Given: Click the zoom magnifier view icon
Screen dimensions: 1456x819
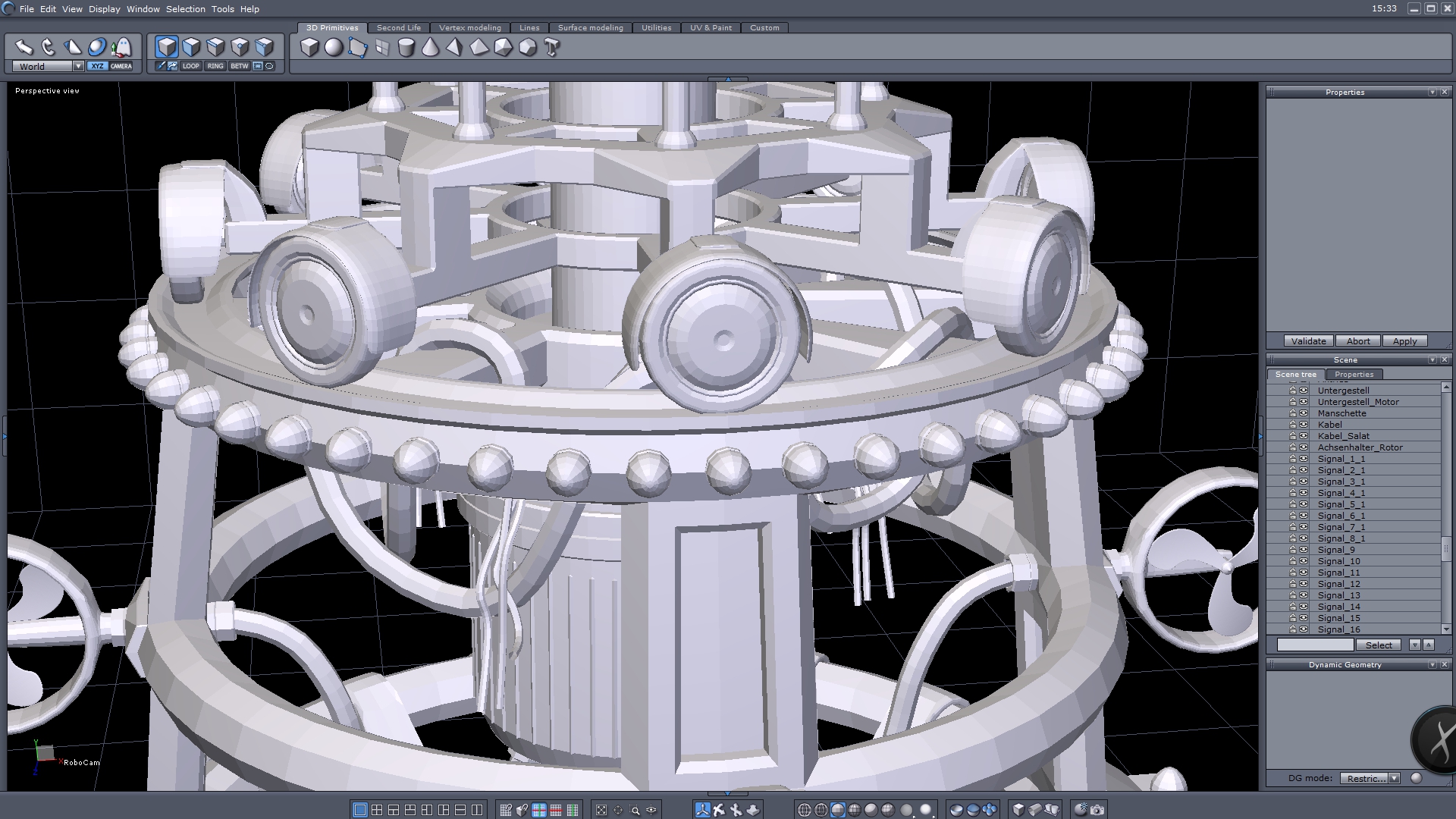Looking at the screenshot, I should (x=635, y=810).
